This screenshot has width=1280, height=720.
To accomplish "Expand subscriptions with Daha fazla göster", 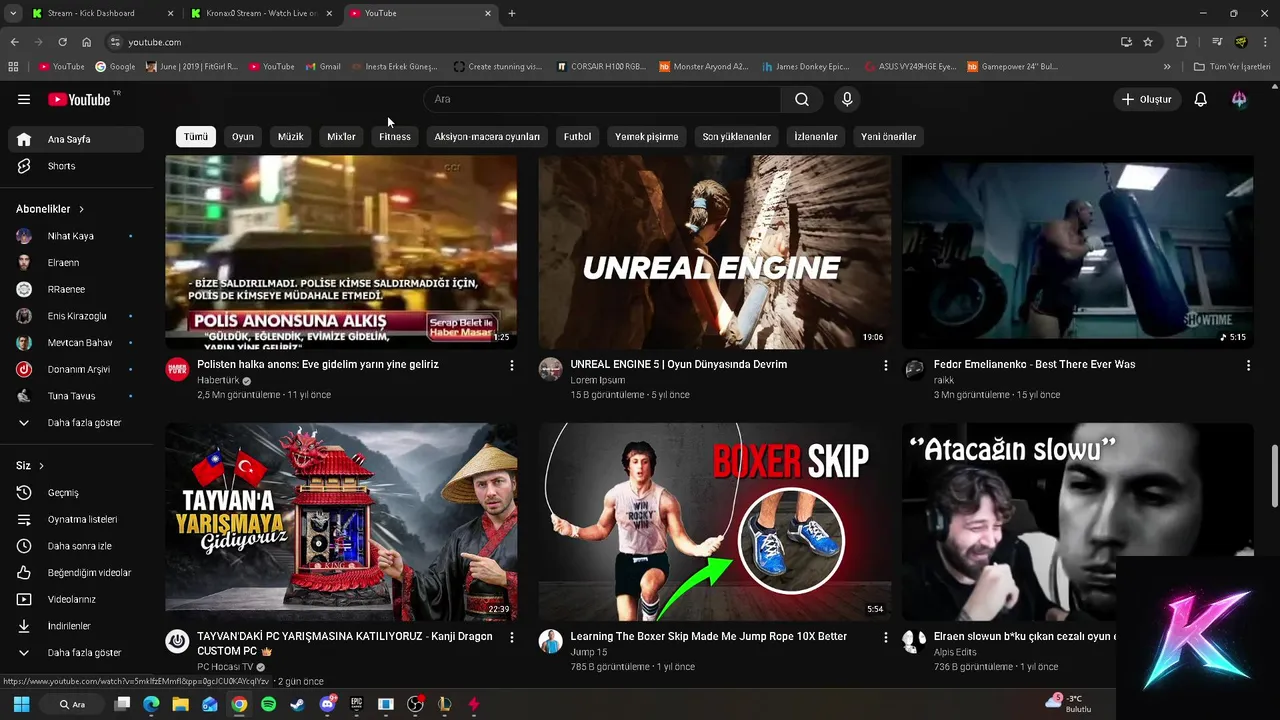I will click(x=76, y=423).
